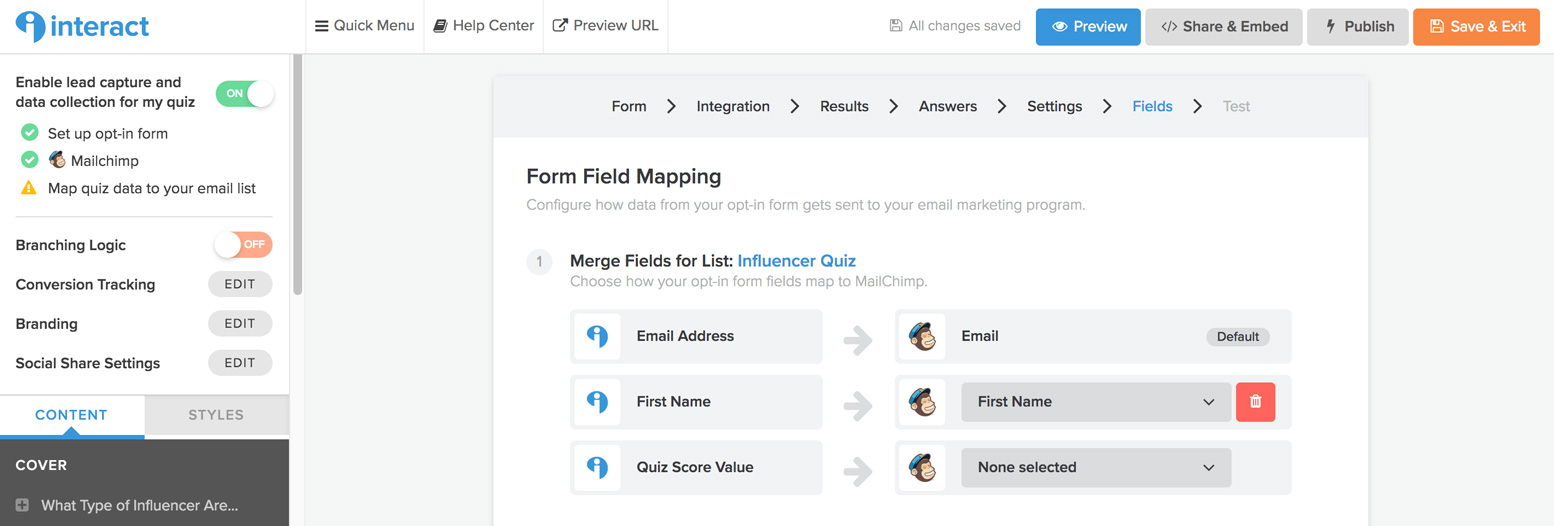Switch to the STYLES tab

coord(216,415)
